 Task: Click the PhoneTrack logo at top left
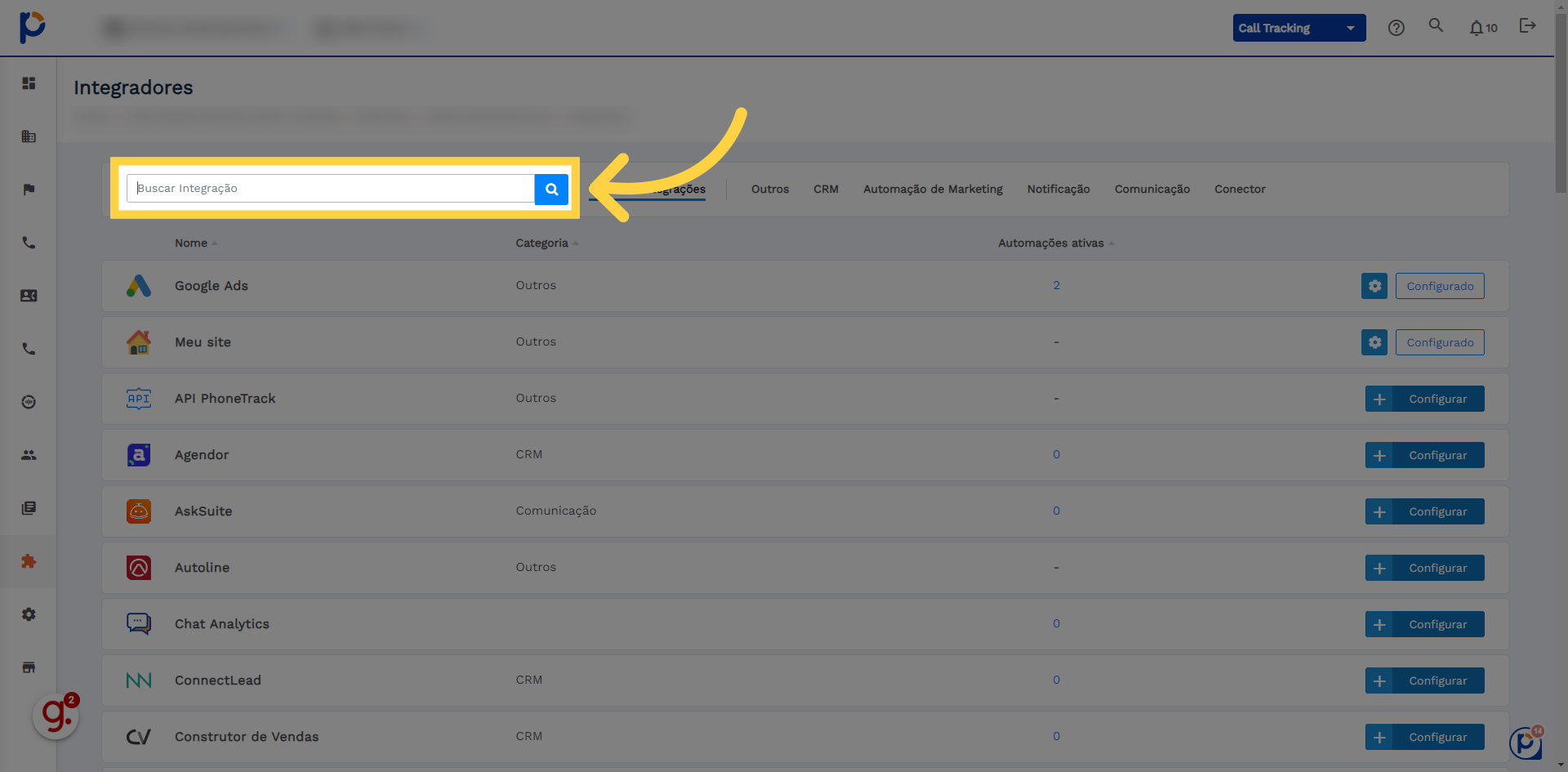32,27
